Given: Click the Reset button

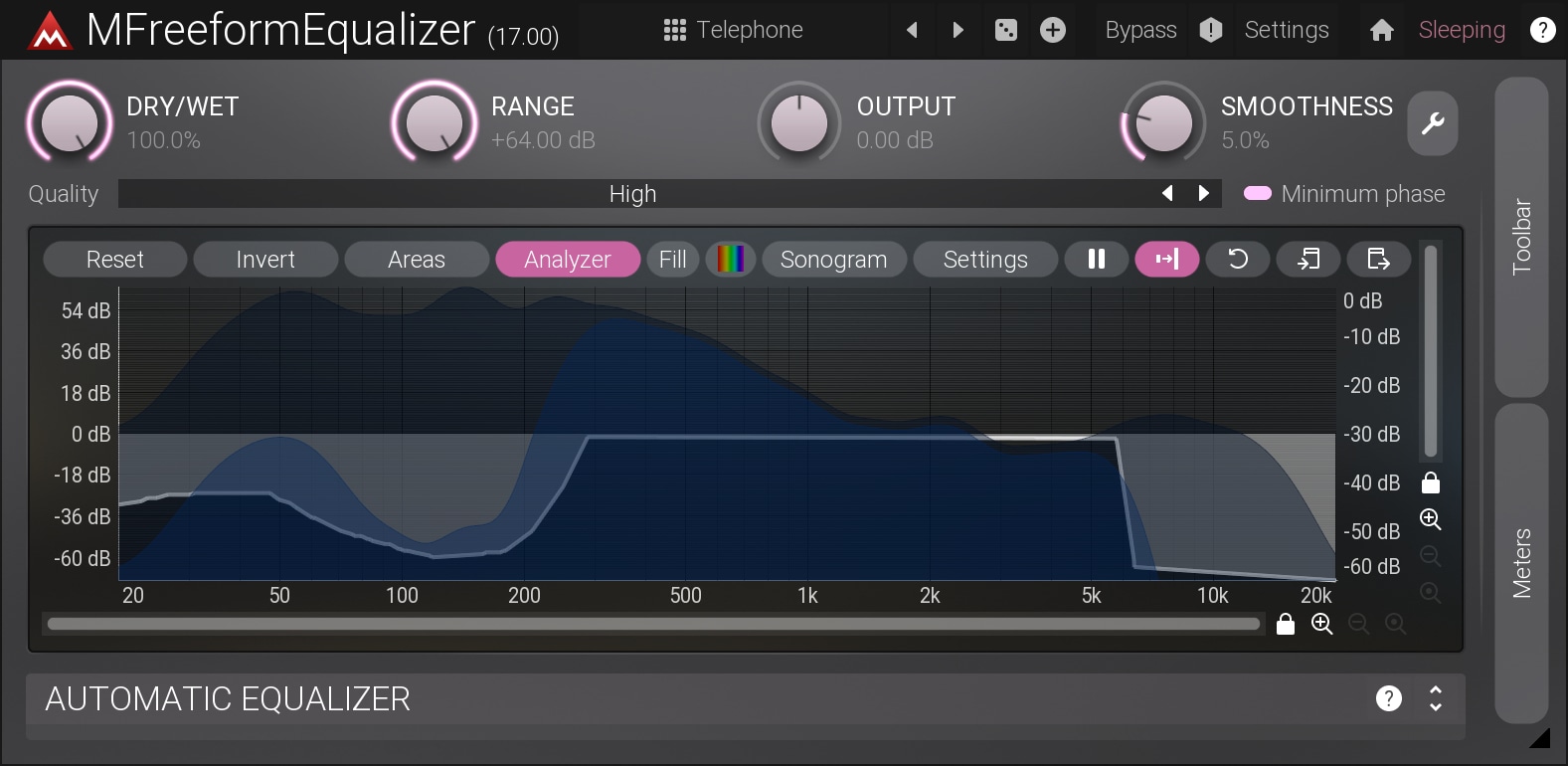Looking at the screenshot, I should pos(115,260).
